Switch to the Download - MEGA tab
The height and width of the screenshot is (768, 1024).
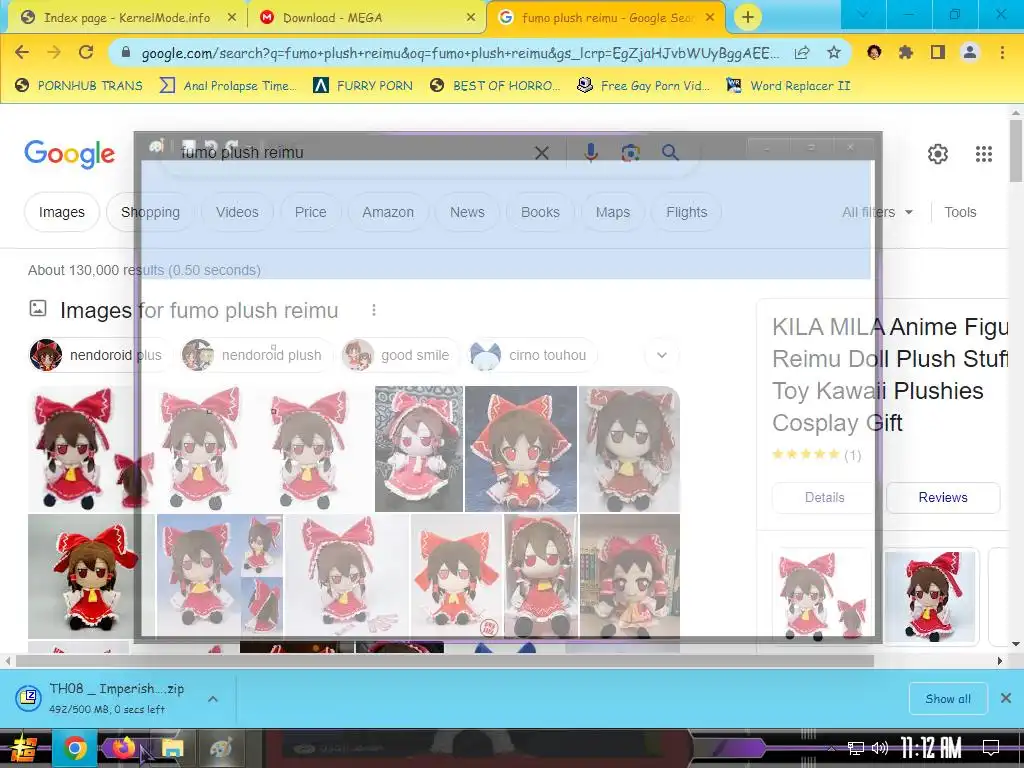[x=367, y=18]
